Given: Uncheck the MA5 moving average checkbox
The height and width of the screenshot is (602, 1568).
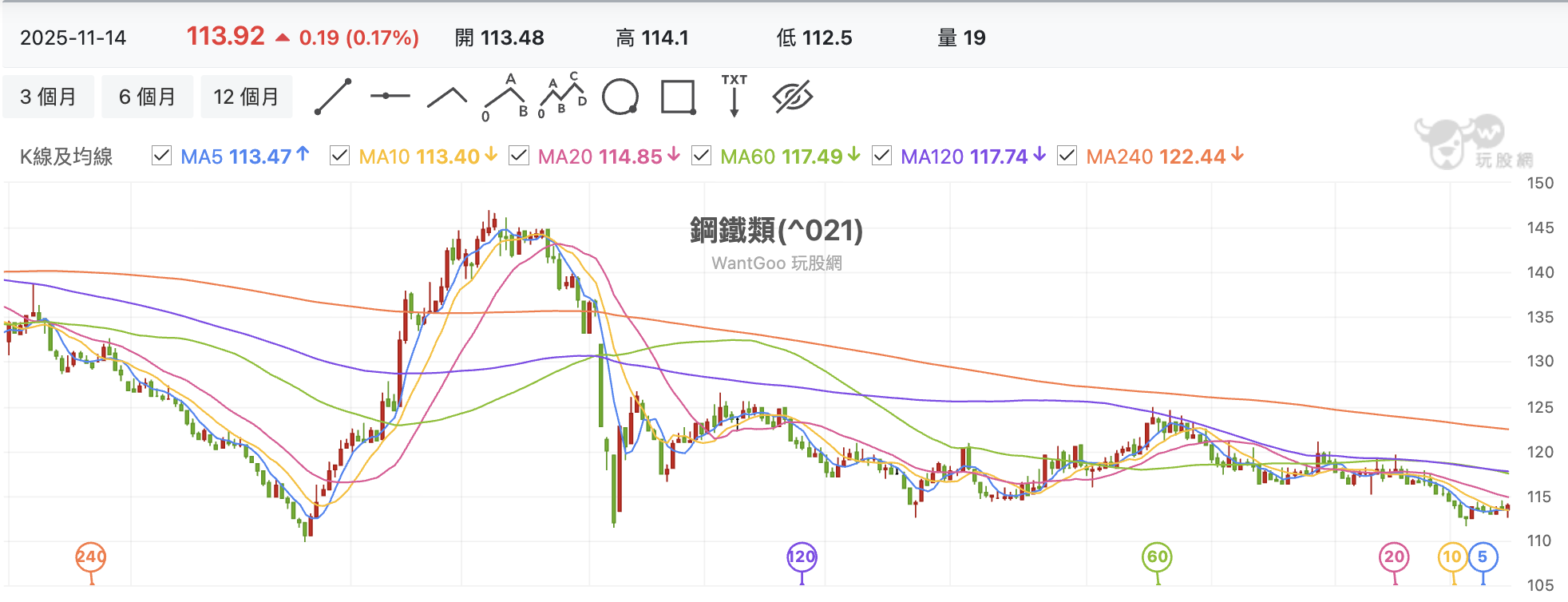Looking at the screenshot, I should pos(161,156).
